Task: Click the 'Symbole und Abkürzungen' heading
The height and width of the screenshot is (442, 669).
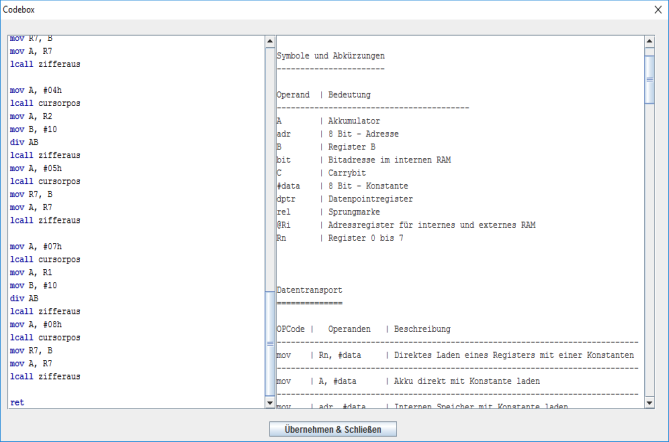Action: [x=330, y=55]
